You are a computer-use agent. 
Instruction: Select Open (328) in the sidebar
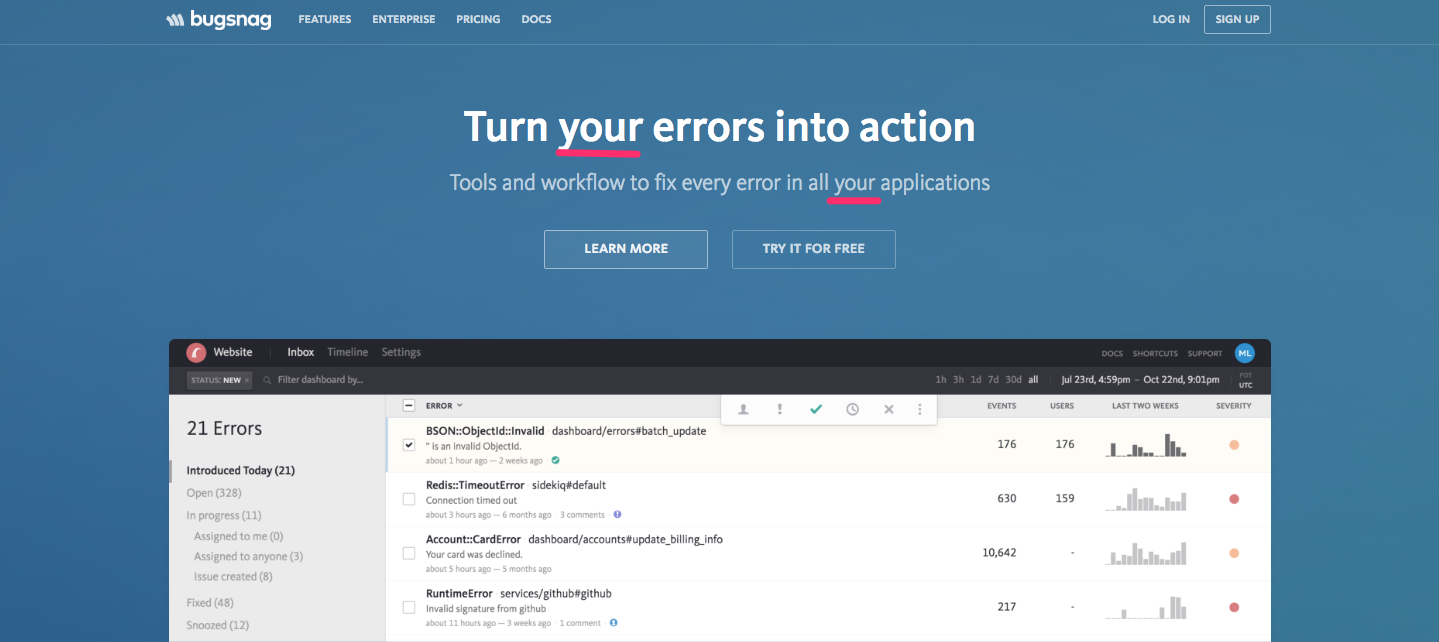tap(214, 493)
